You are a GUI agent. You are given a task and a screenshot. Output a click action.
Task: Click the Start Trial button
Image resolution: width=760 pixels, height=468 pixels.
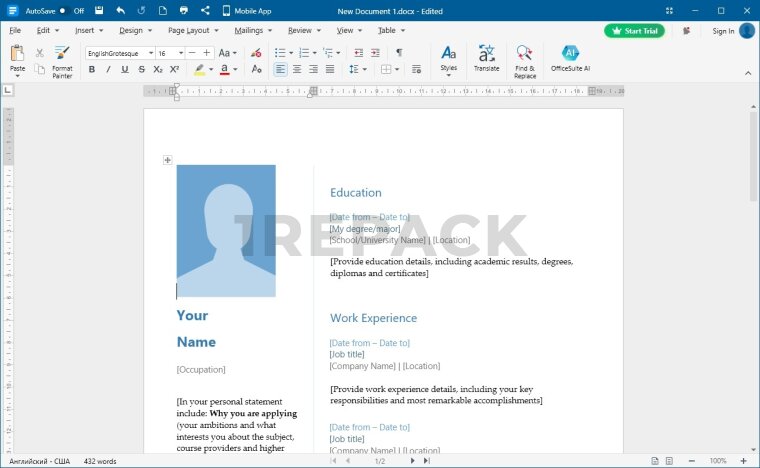pyautogui.click(x=634, y=31)
